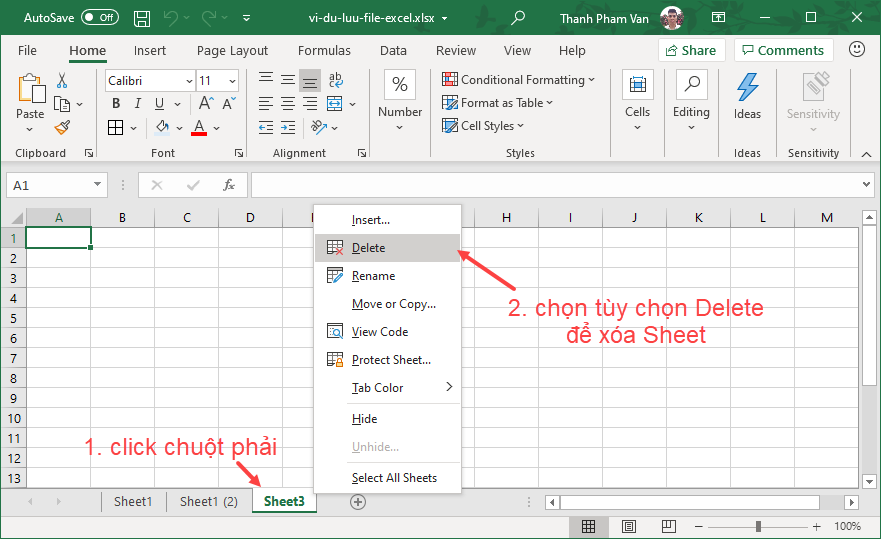
Task: Open the Search magnifier in title bar
Action: point(517,17)
